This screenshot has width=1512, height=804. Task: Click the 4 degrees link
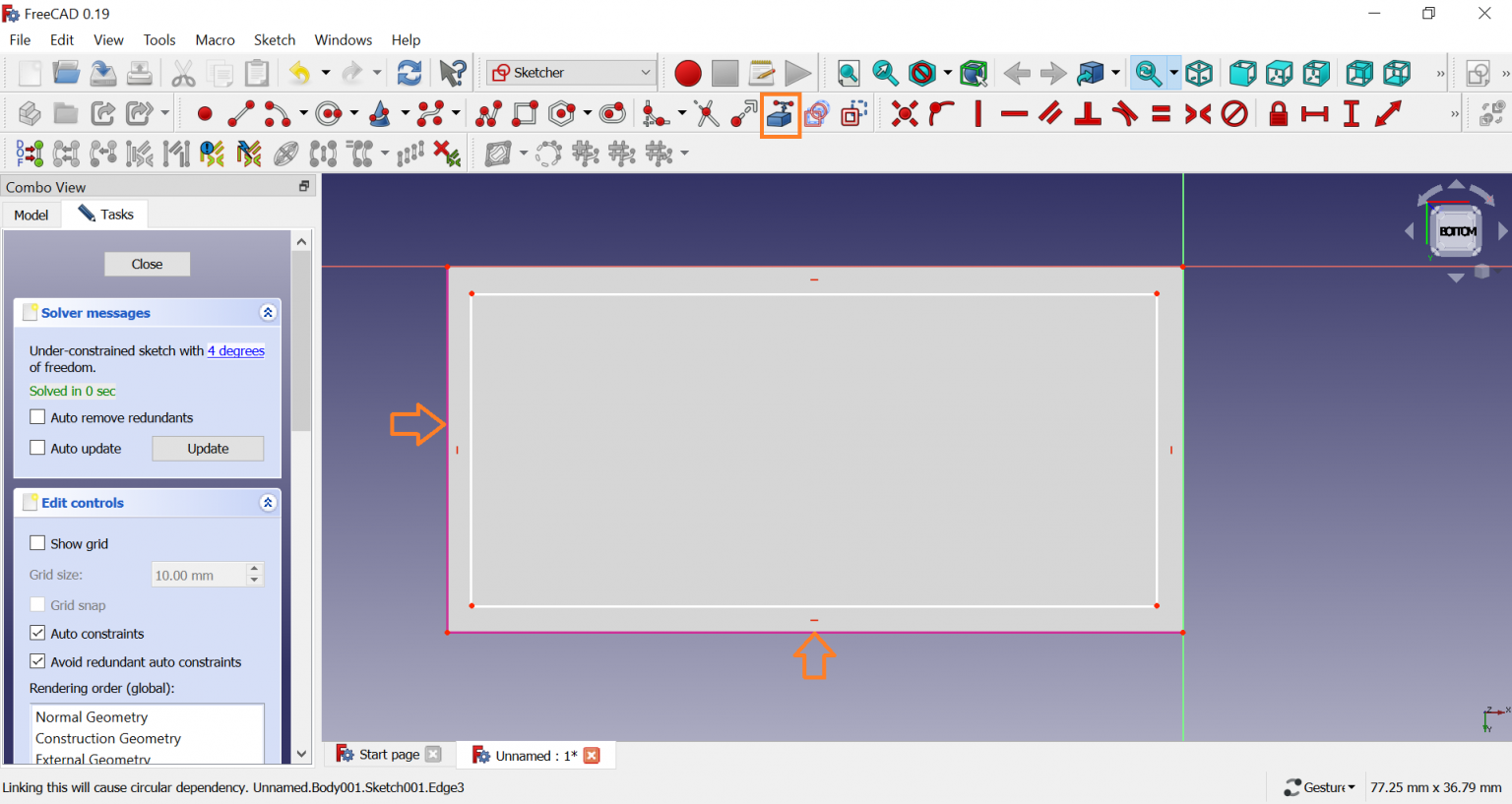(236, 351)
